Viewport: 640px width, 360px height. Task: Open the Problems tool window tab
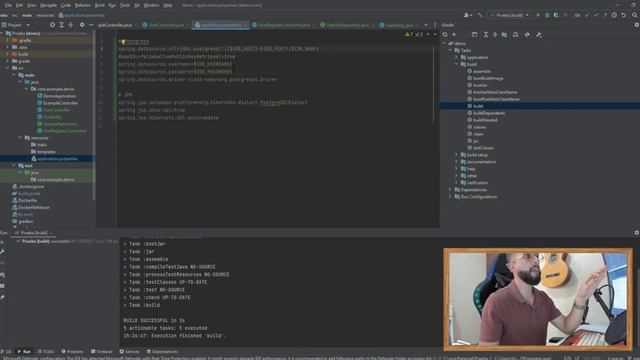coord(72,351)
